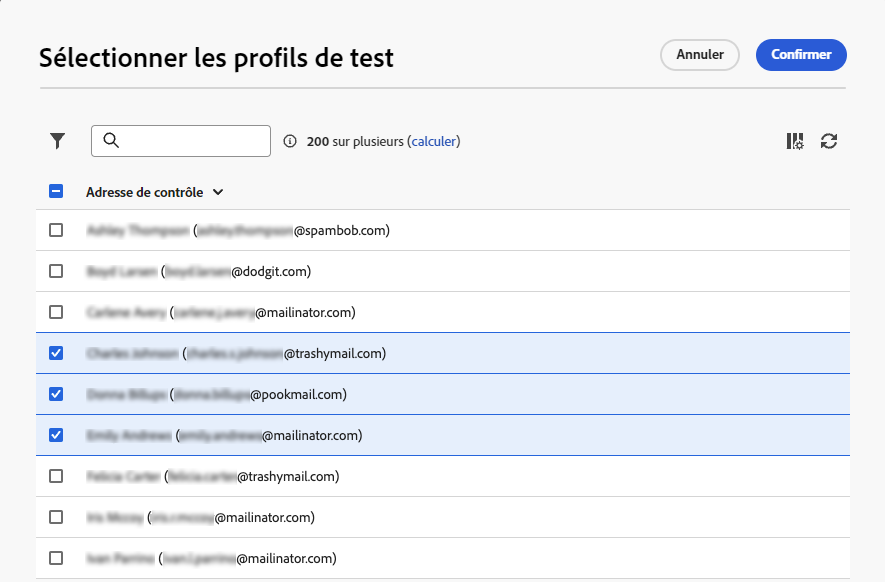Image resolution: width=885 pixels, height=582 pixels.
Task: Uncheck the selected mailinator.com profile checkbox
Action: 56,435
